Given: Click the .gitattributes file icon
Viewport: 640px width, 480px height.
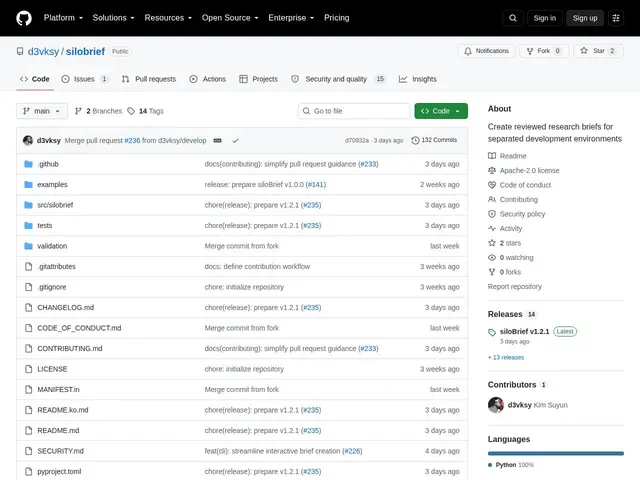Looking at the screenshot, I should click(x=28, y=267).
